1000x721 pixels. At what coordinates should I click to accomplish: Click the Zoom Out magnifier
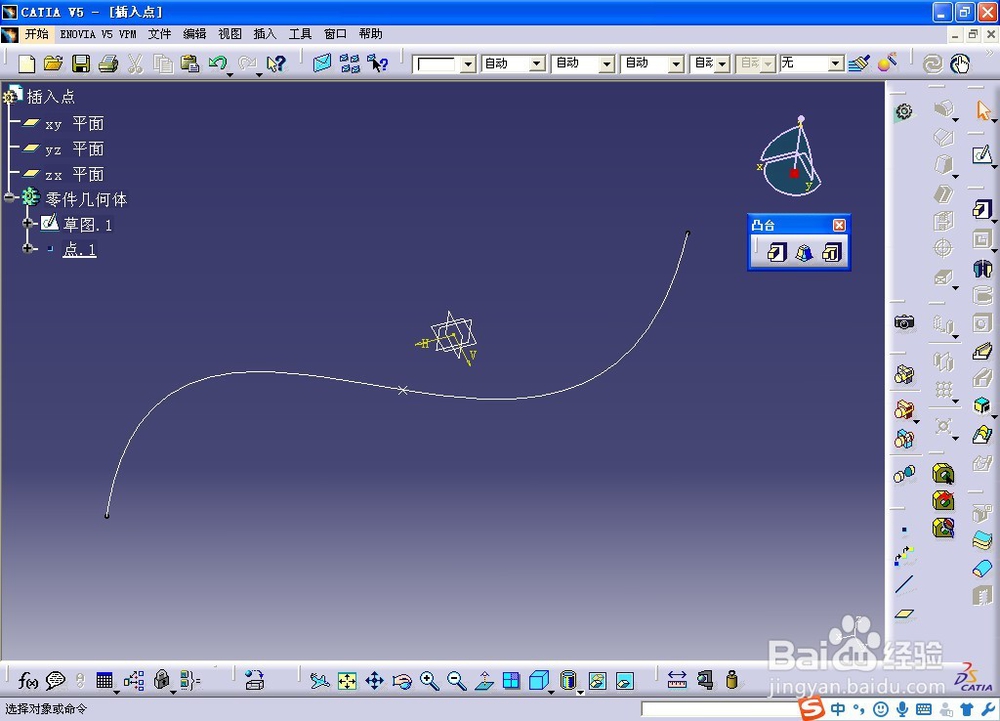[457, 681]
